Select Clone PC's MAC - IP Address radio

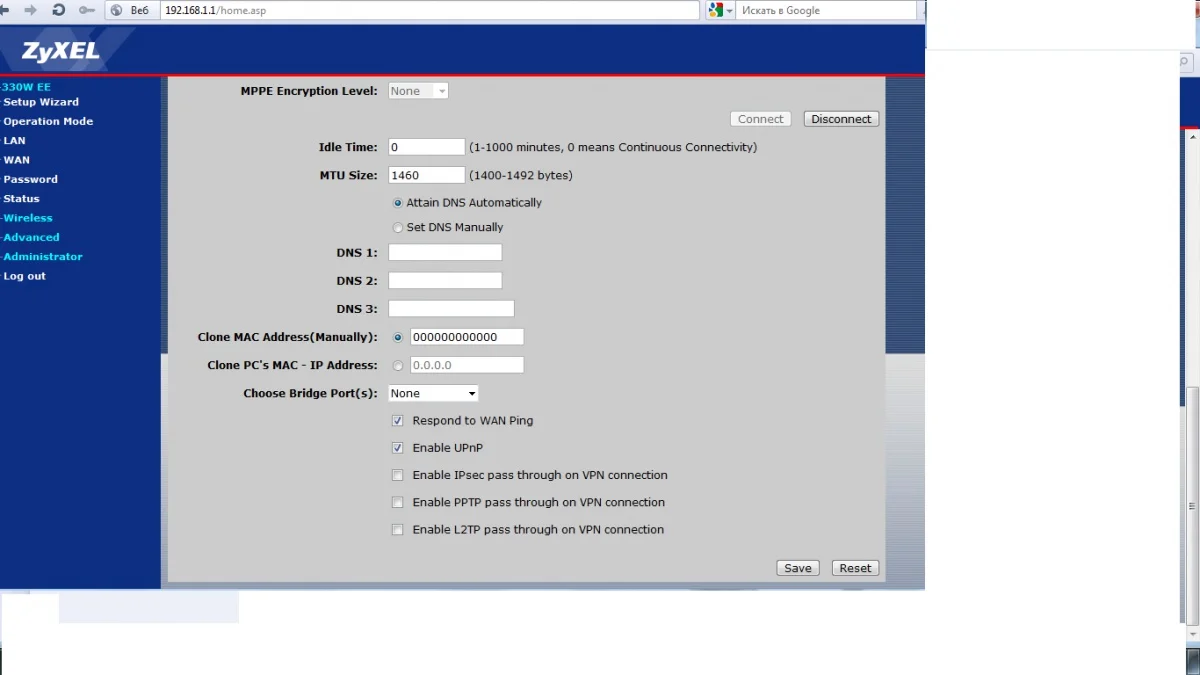click(398, 366)
